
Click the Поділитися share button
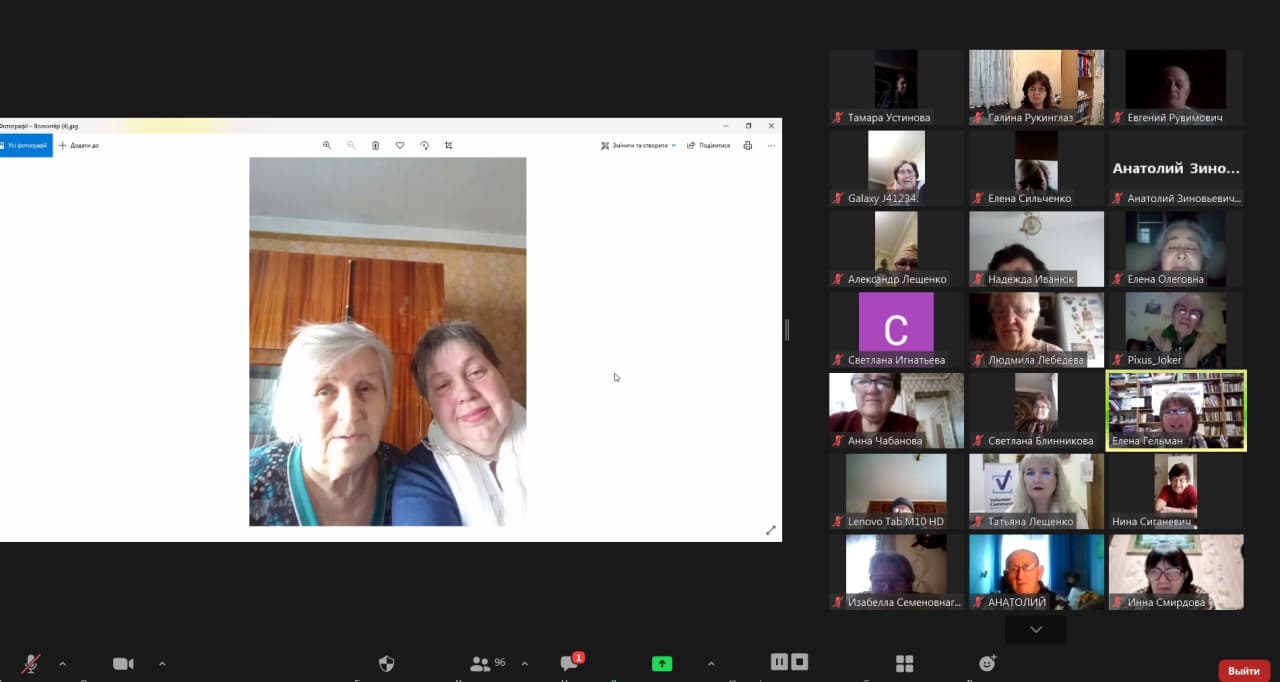click(709, 145)
